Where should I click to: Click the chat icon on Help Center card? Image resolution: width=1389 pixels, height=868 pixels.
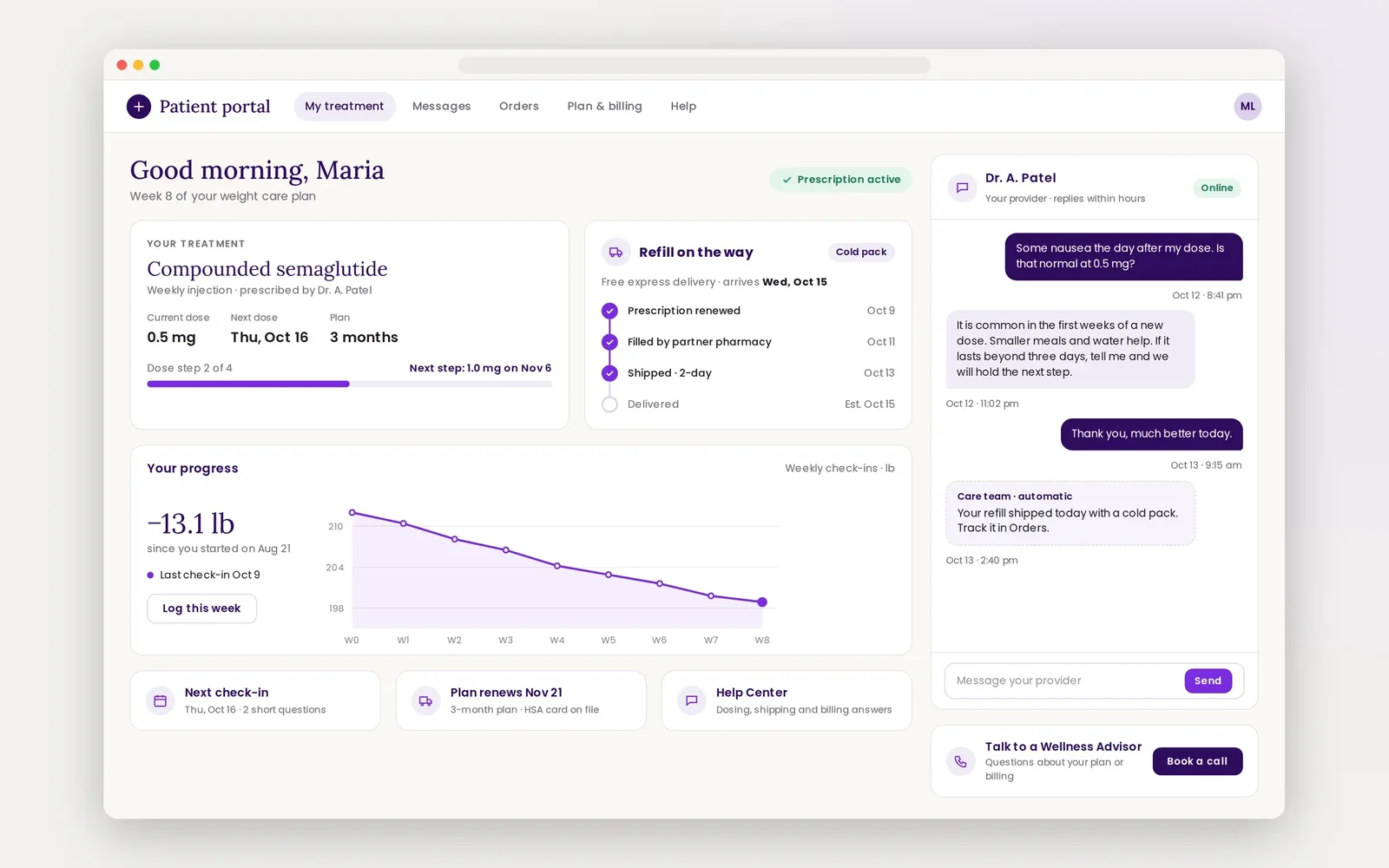click(x=692, y=701)
